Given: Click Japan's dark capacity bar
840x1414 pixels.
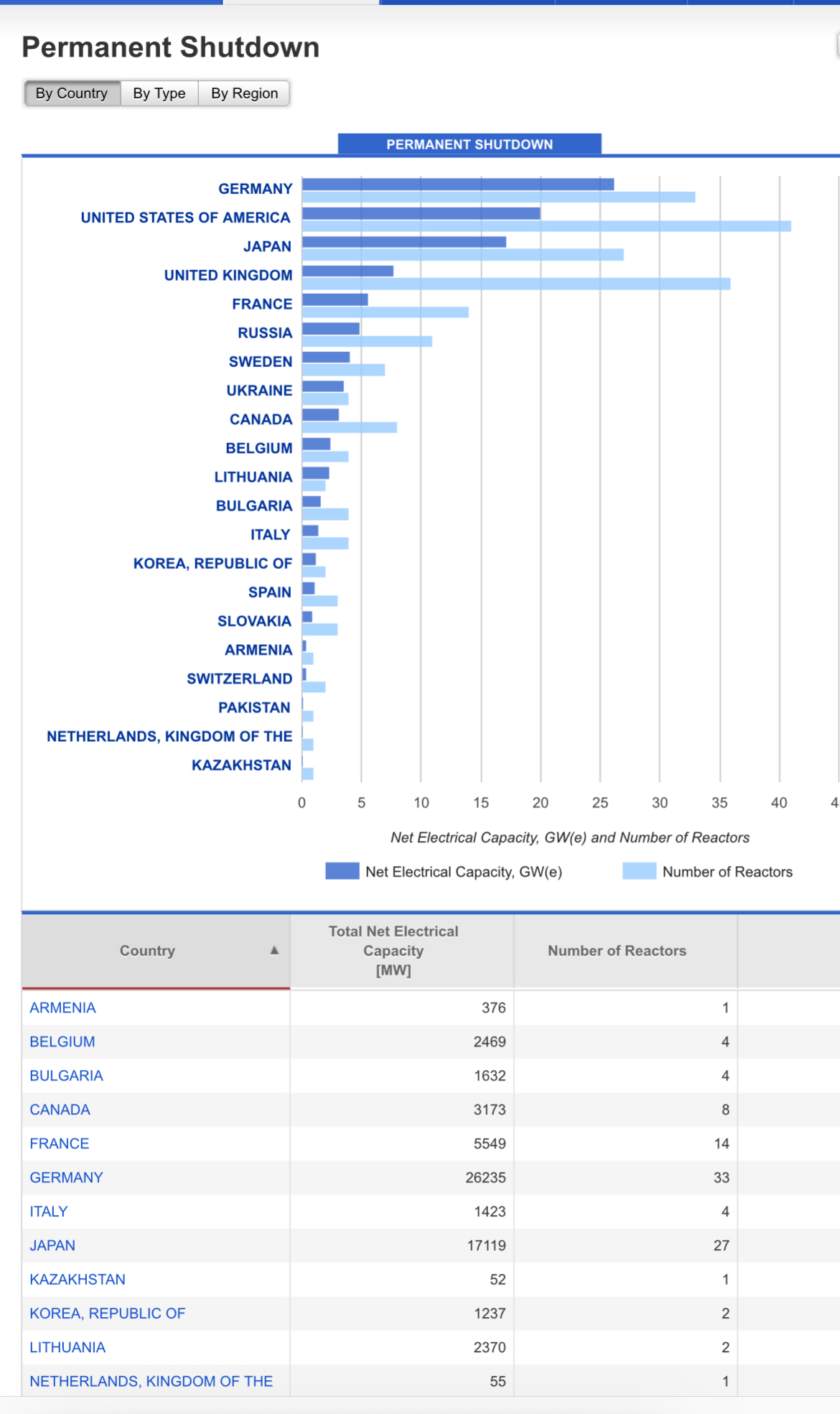Looking at the screenshot, I should 404,242.
